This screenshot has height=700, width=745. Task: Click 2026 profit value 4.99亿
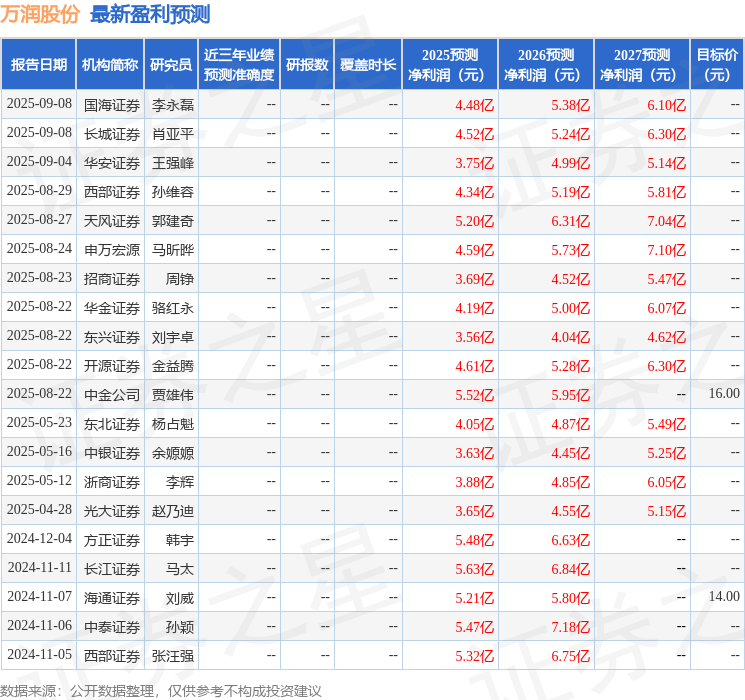(570, 163)
